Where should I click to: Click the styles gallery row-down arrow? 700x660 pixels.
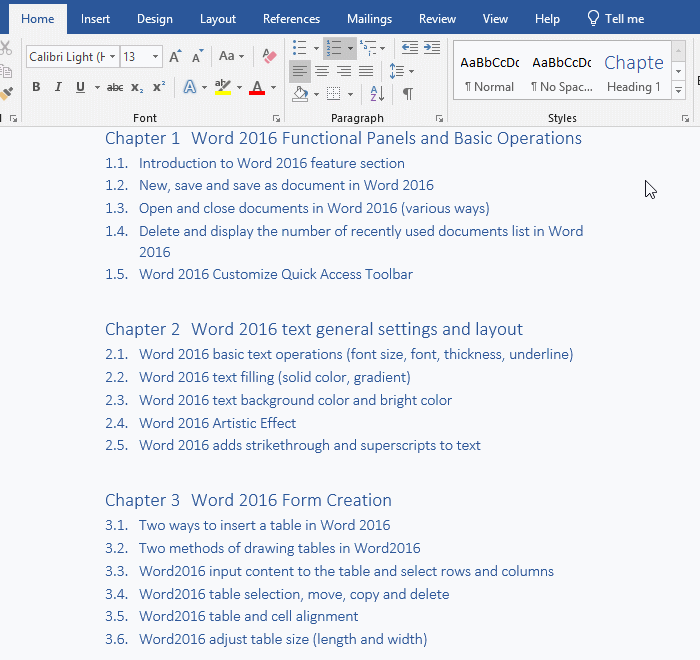tap(678, 71)
